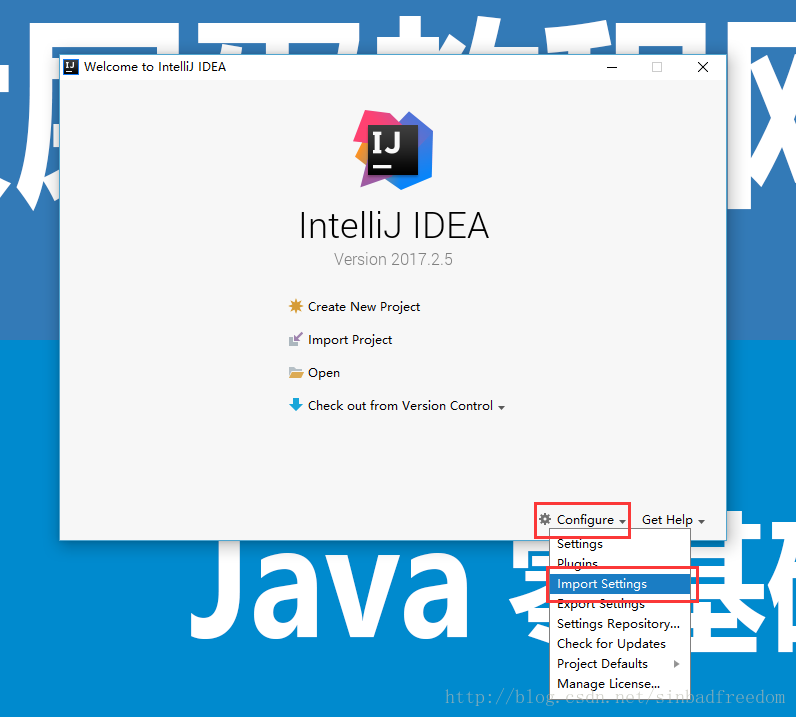Screen dimensions: 796x717
Task: Open Project Defaults menu entry
Action: [620, 664]
